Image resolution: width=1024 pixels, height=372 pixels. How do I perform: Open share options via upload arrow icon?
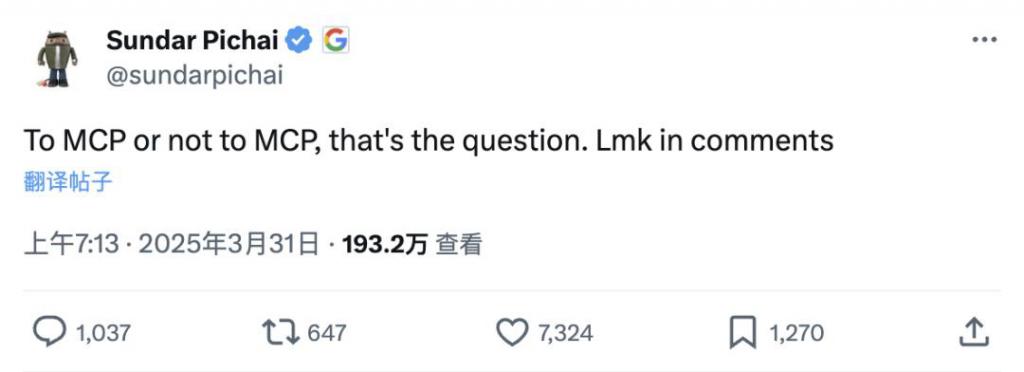pos(974,332)
